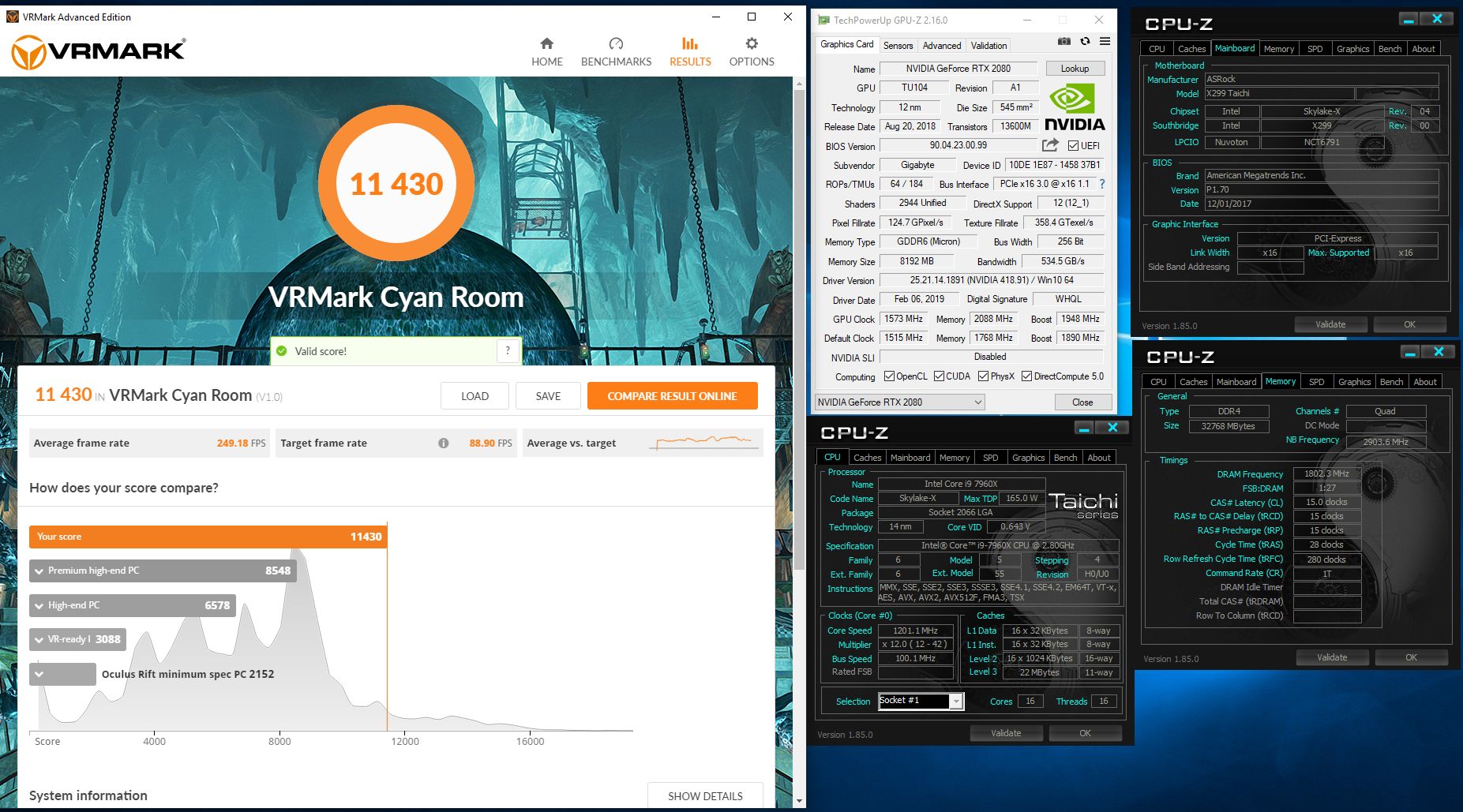Toggle PhysX checkbox in GPU-Z
The image size is (1463, 812).
pyautogui.click(x=983, y=376)
